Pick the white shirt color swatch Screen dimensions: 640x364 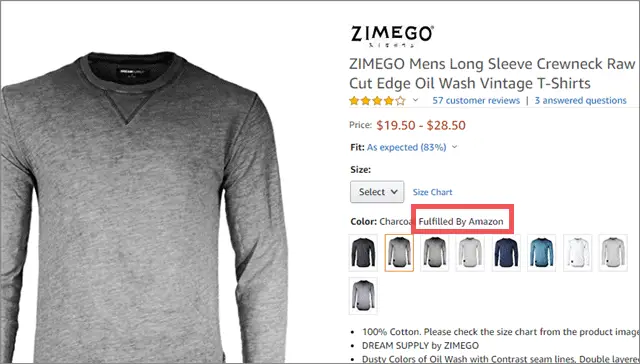(x=578, y=253)
